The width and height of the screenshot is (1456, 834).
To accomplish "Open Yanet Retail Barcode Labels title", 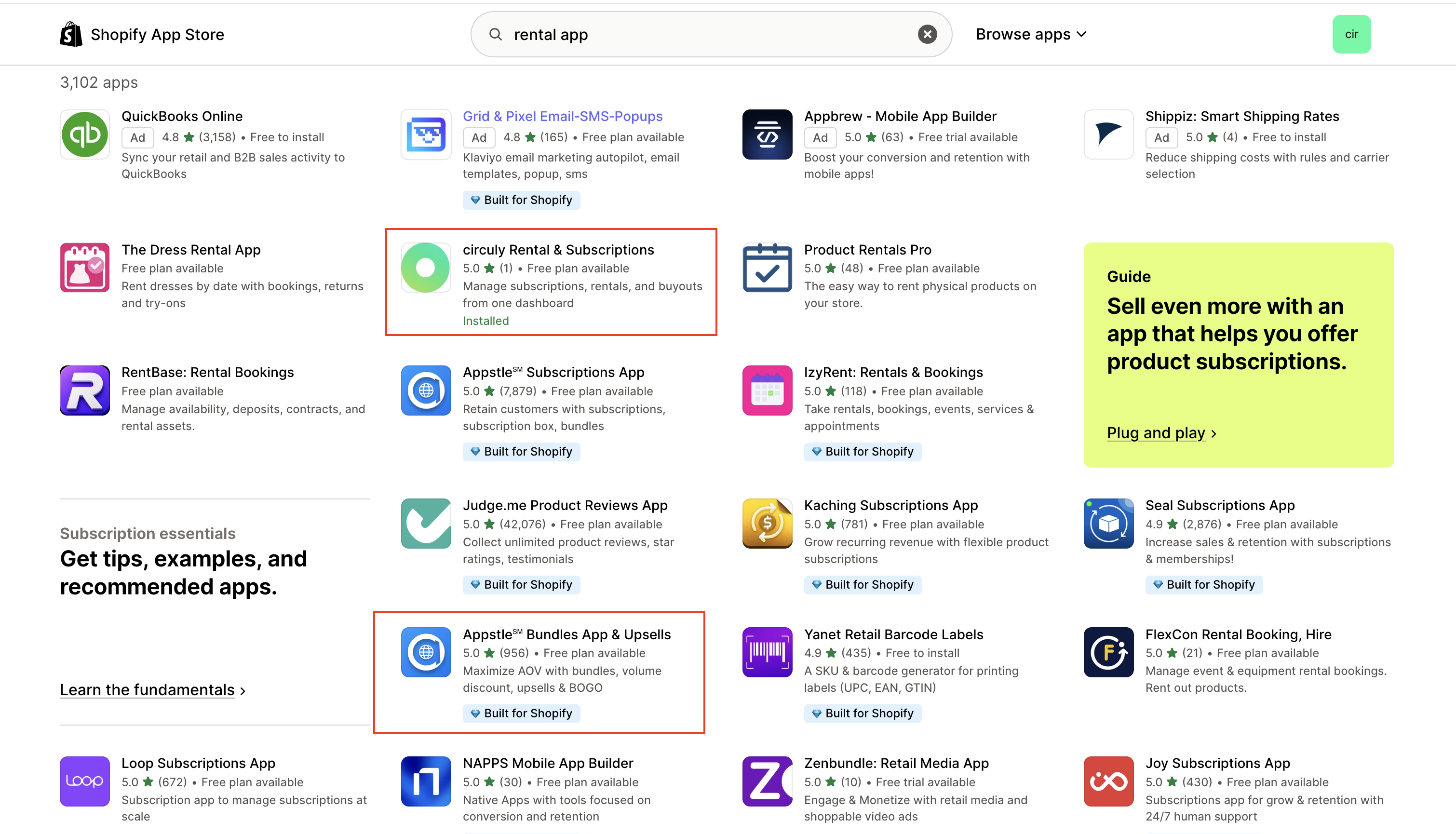I will [893, 634].
